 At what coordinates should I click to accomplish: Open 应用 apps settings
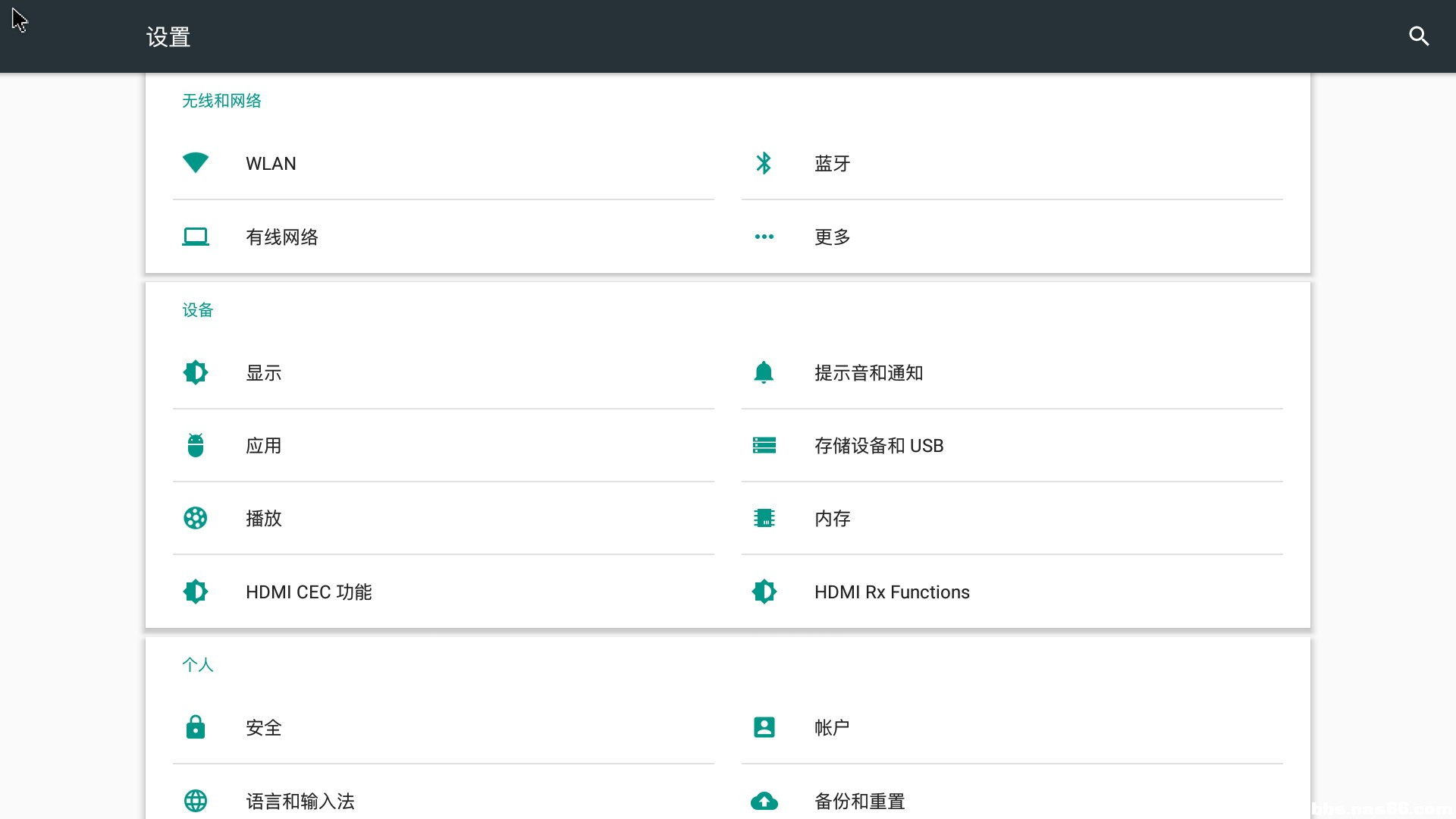444,445
